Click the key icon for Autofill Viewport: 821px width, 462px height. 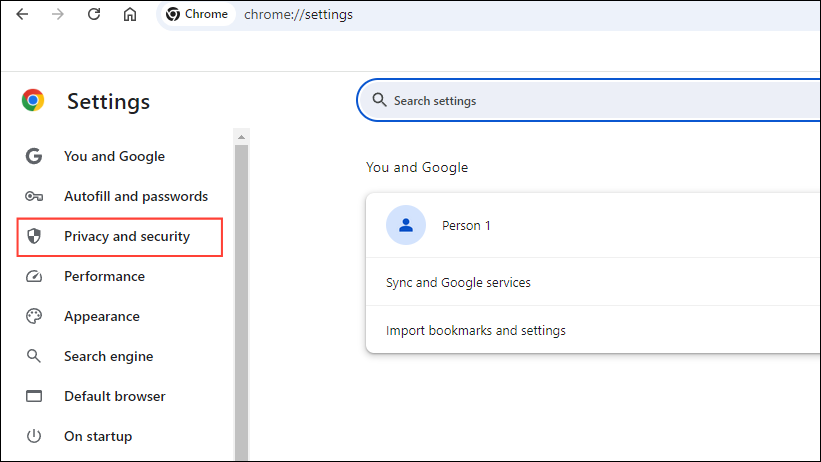[x=34, y=196]
